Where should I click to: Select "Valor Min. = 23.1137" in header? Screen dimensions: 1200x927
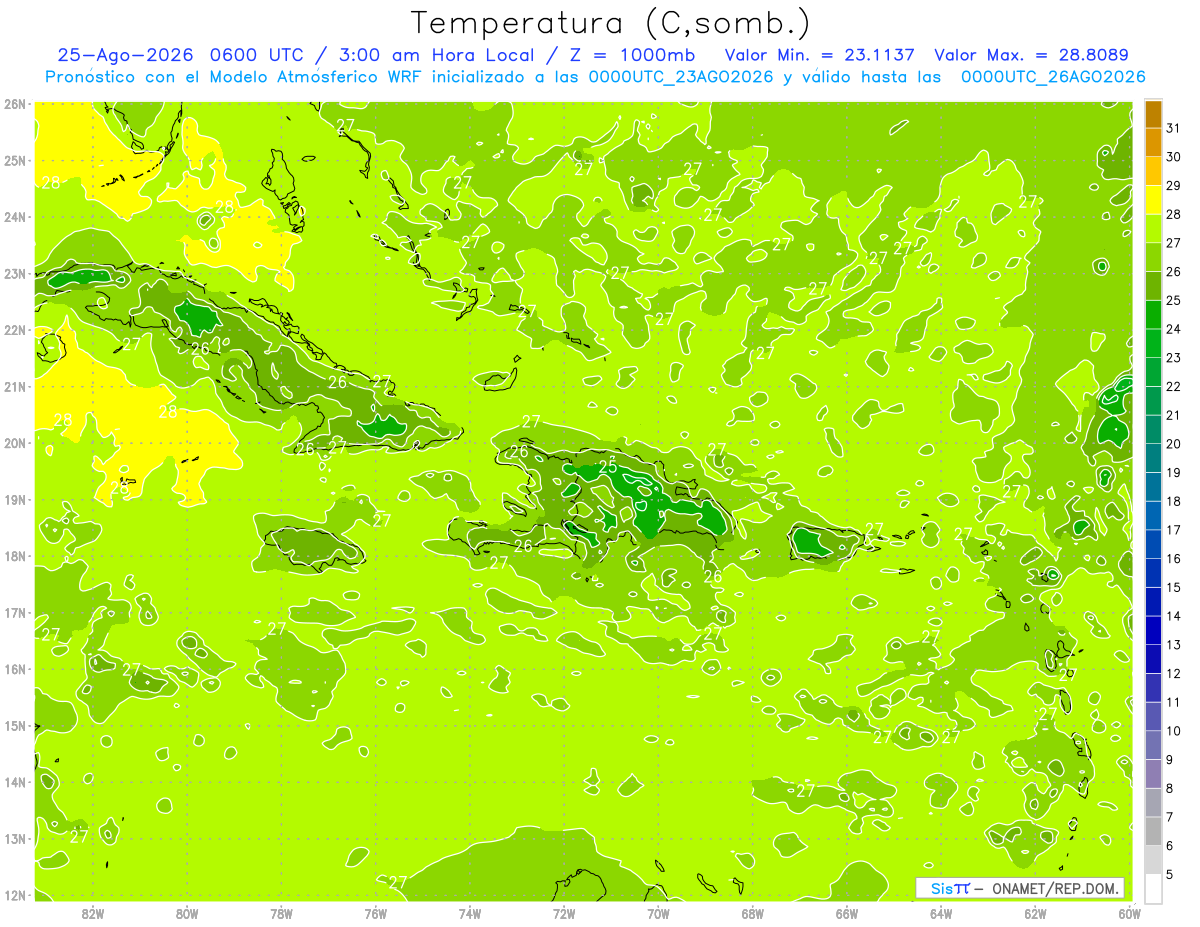pos(821,55)
